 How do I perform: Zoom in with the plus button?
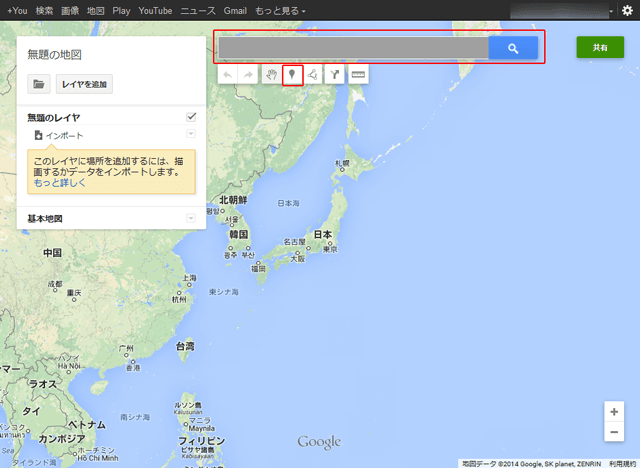coord(614,412)
